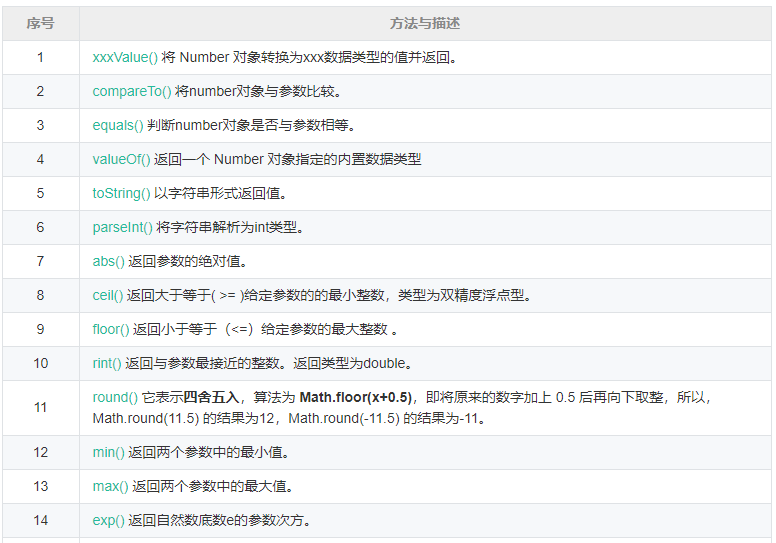Open the exp() method link
Screen dimensions: 776x543
(108, 521)
